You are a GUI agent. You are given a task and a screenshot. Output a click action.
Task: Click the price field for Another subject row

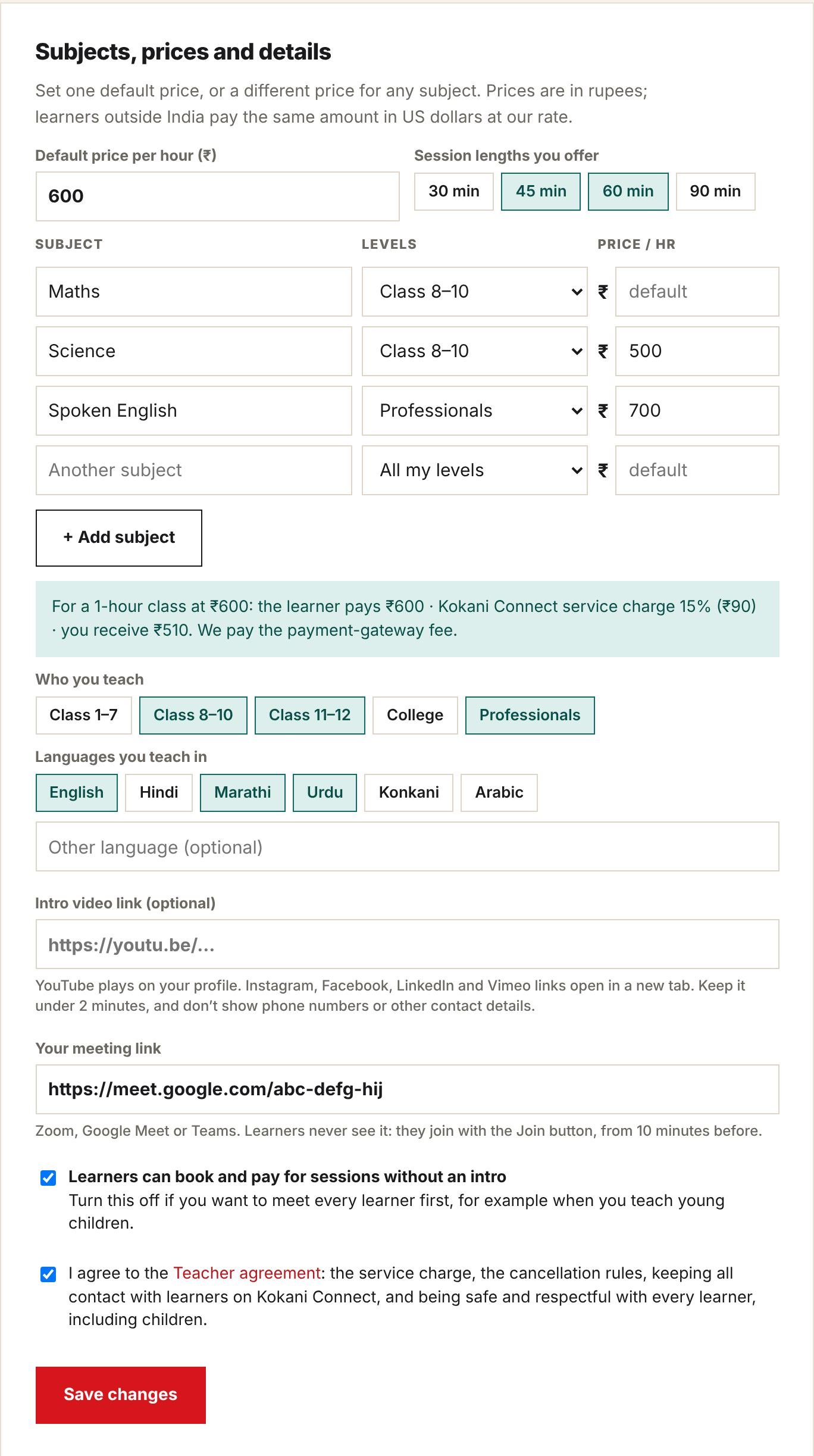697,470
